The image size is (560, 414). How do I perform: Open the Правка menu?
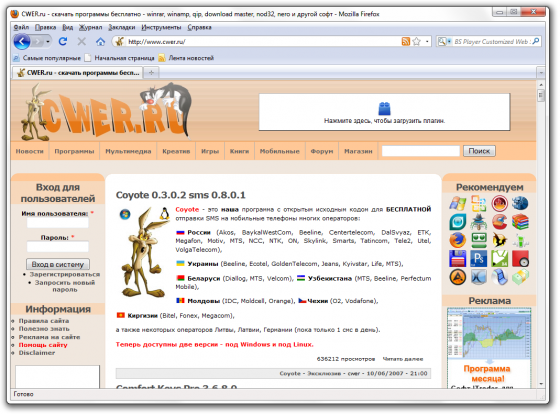point(45,27)
